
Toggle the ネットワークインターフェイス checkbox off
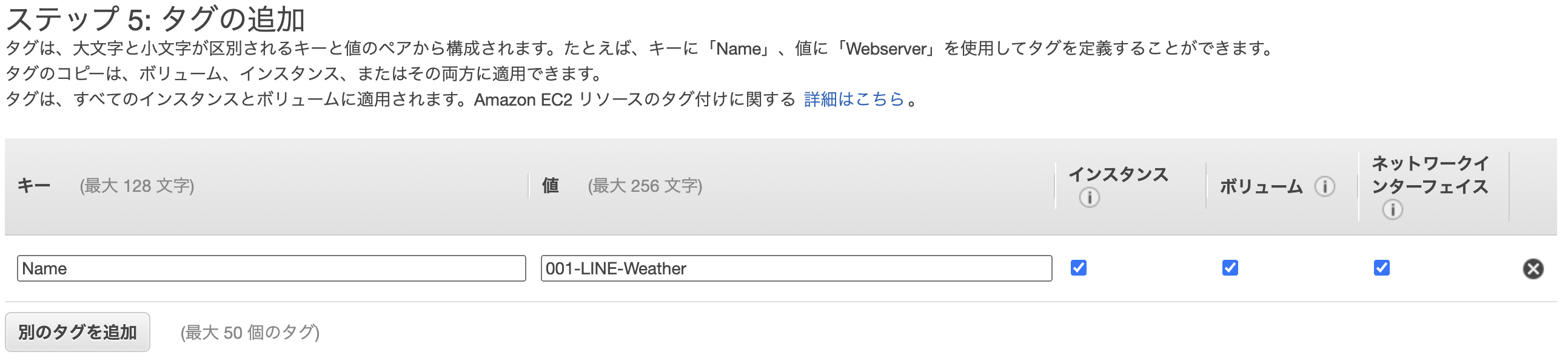point(1382,268)
